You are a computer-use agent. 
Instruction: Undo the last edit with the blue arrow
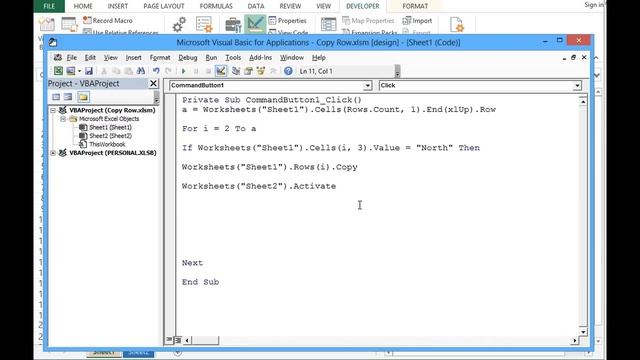coord(156,71)
